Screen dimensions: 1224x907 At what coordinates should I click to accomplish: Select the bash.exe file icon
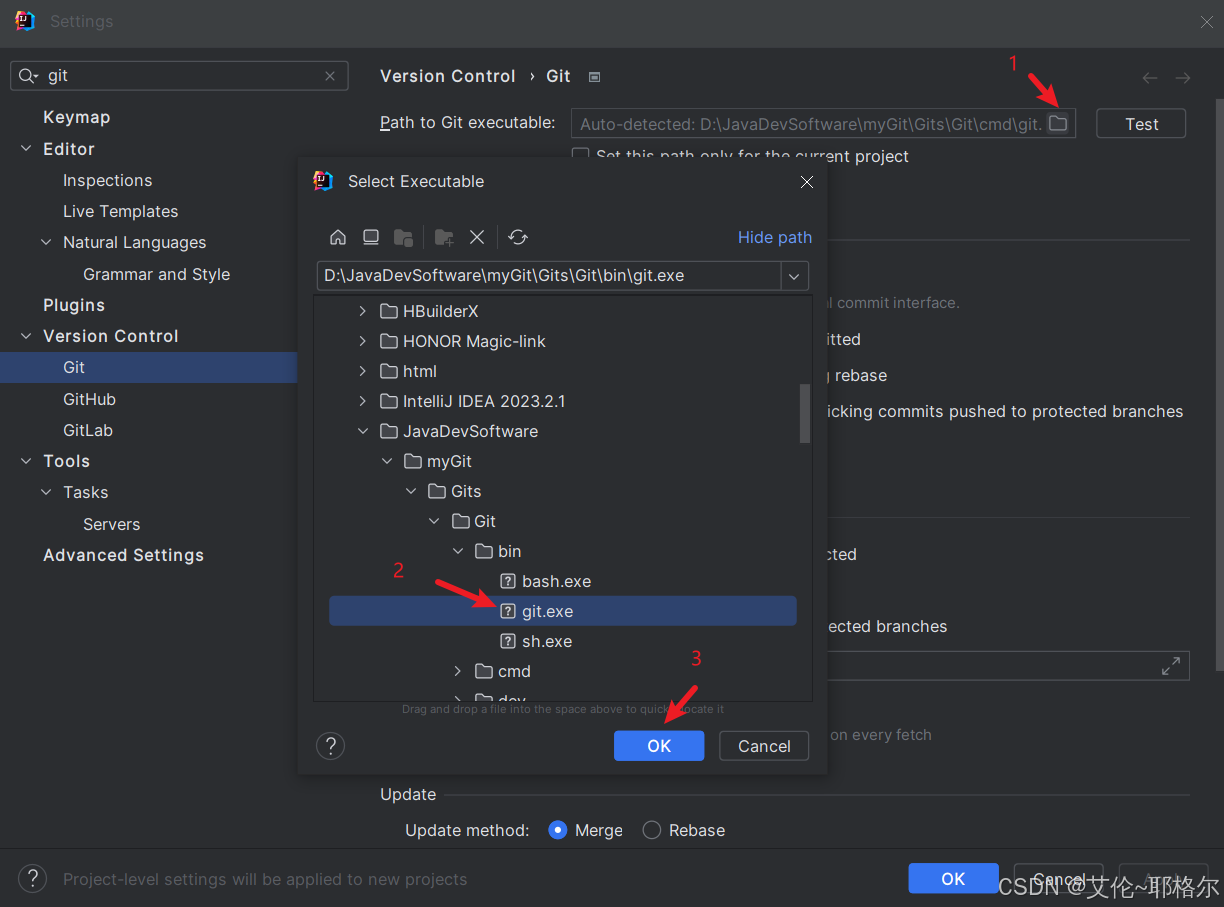point(508,581)
